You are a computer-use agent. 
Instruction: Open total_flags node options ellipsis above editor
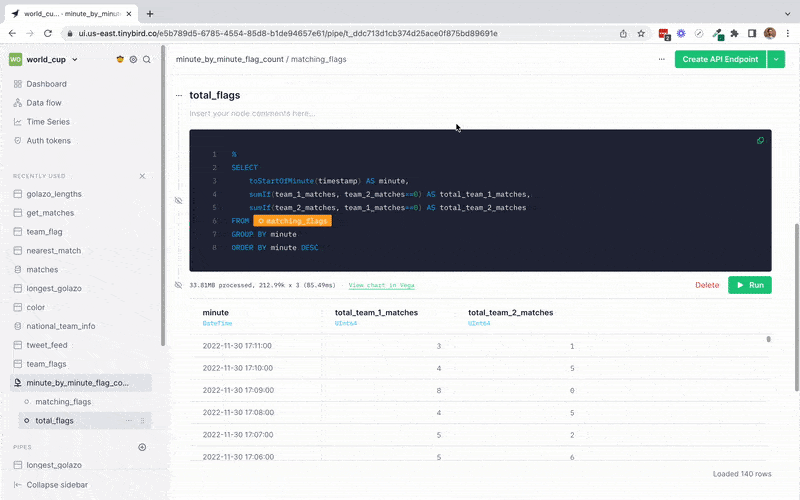[179, 96]
